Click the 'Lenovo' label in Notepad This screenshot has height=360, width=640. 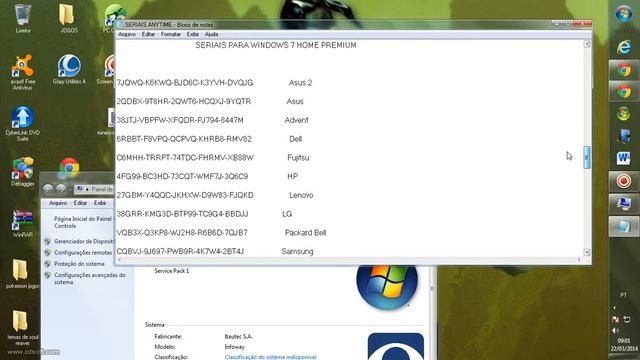[301, 195]
